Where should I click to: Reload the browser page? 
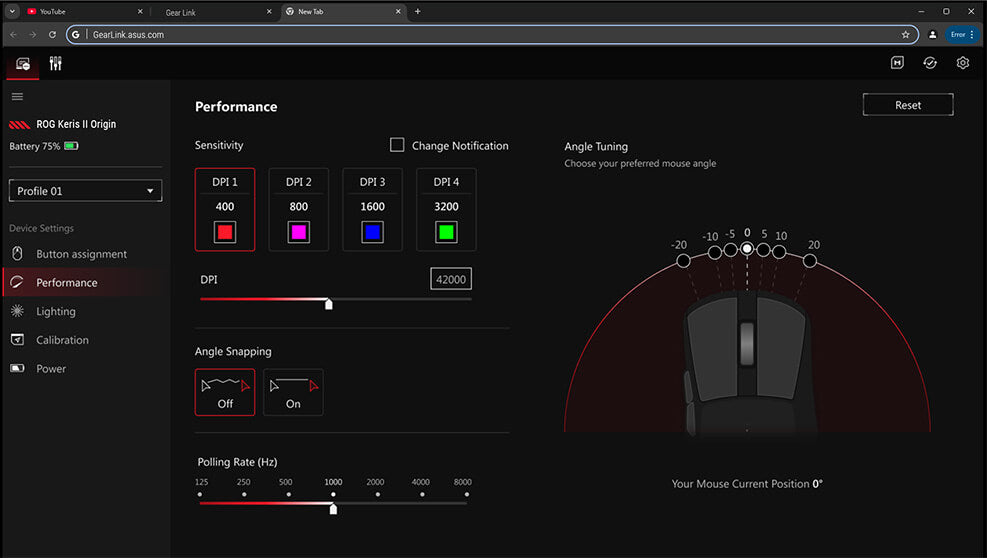pos(52,34)
